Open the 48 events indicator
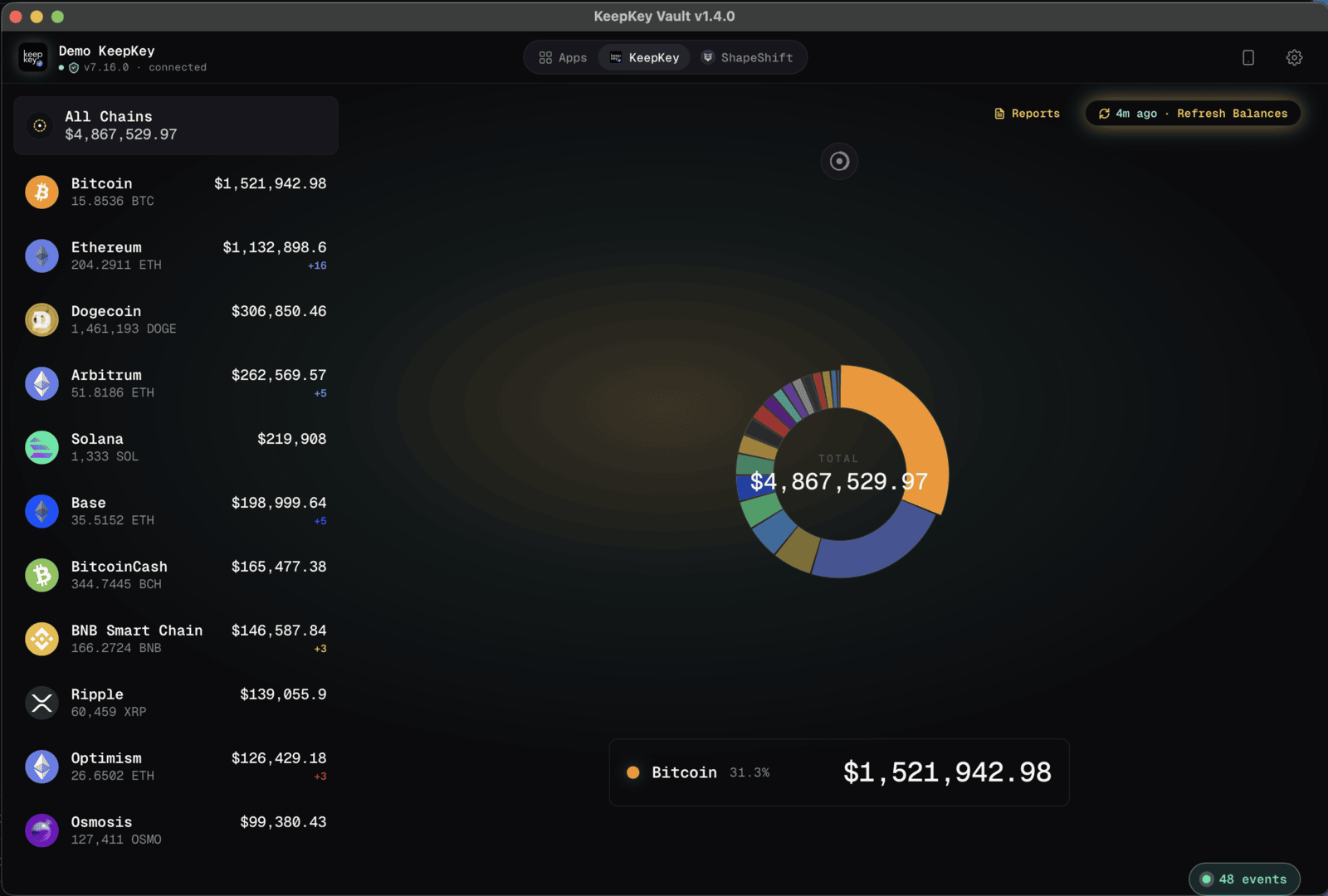This screenshot has width=1328, height=896. pos(1244,879)
